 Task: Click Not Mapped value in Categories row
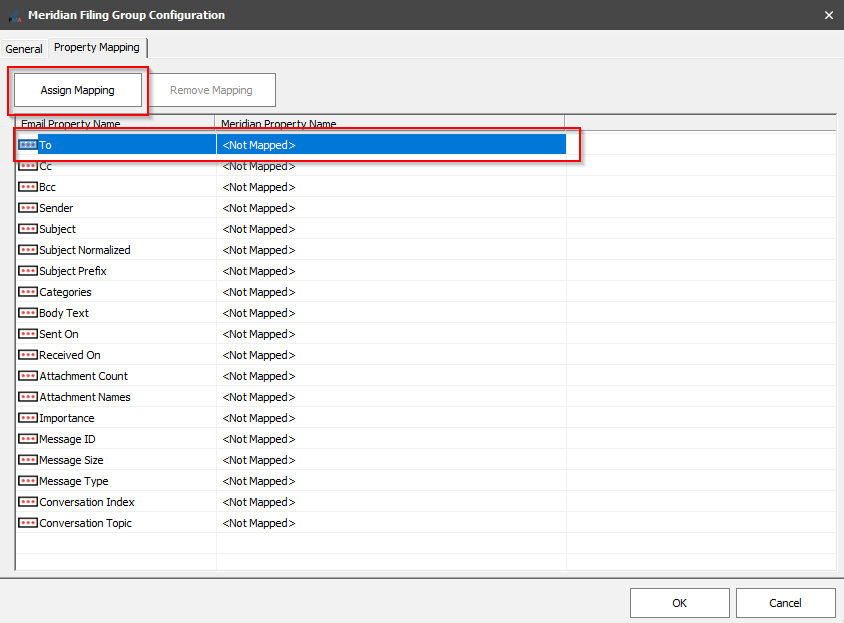click(259, 292)
